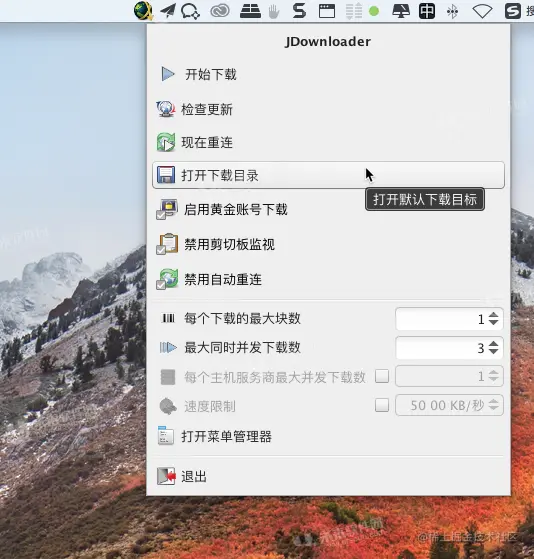Click the stacked blocks icon in menu bar

(x=250, y=11)
